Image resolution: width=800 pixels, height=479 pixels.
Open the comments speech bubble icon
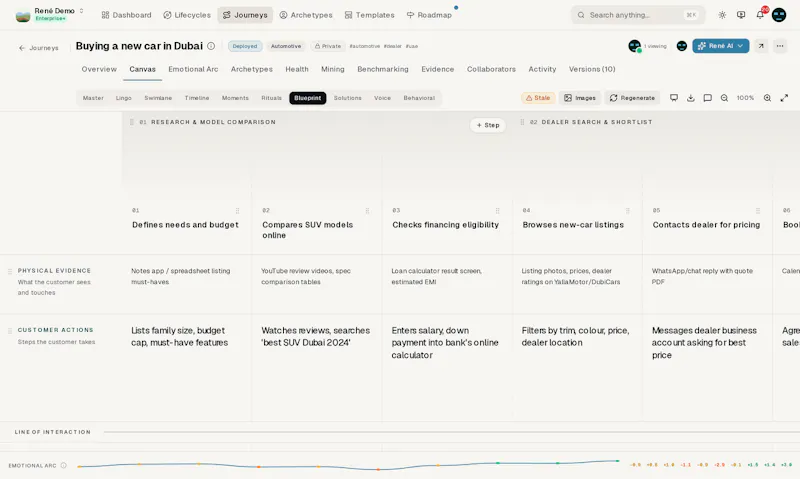tap(707, 98)
